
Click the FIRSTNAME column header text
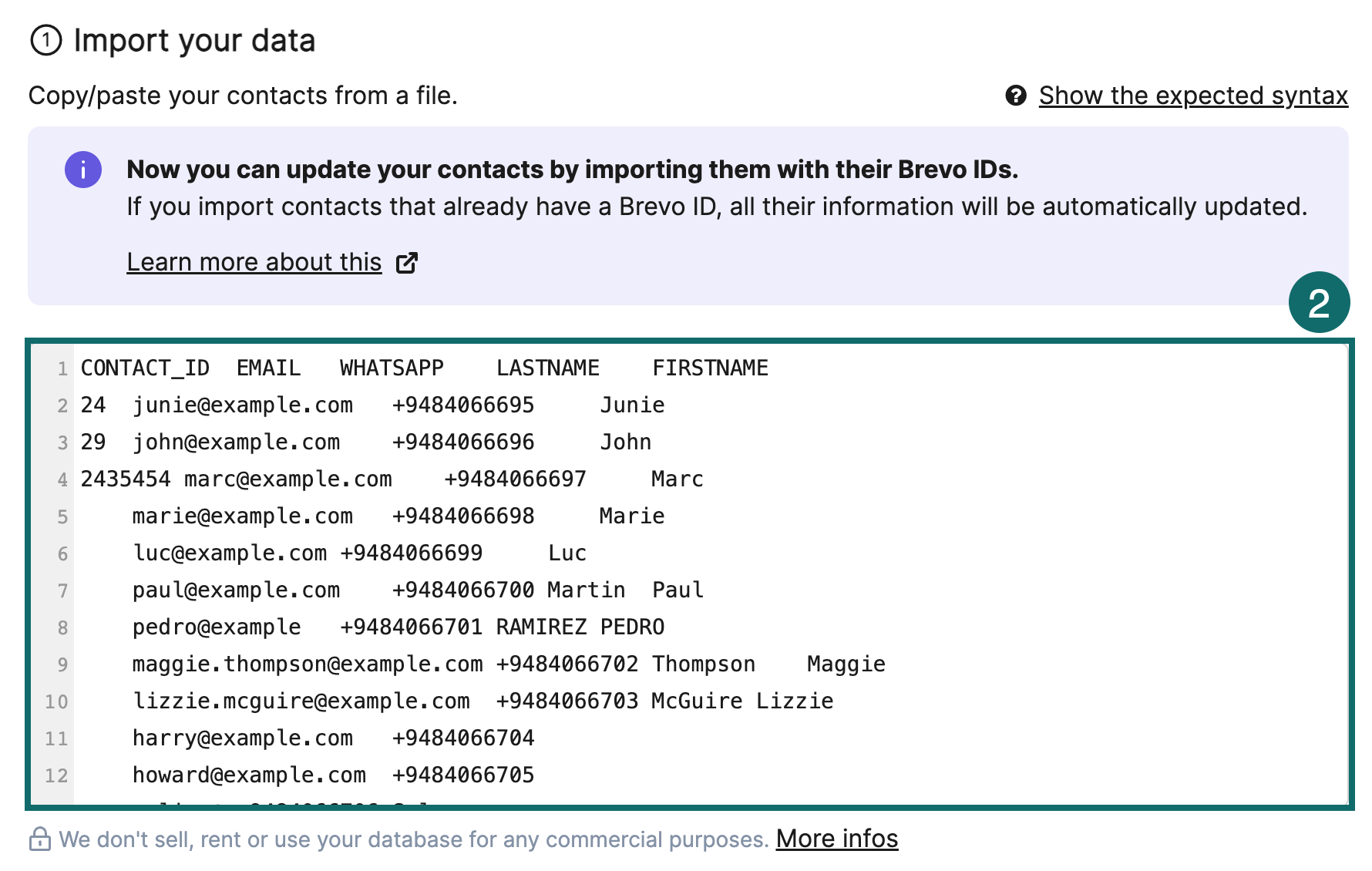pos(710,368)
